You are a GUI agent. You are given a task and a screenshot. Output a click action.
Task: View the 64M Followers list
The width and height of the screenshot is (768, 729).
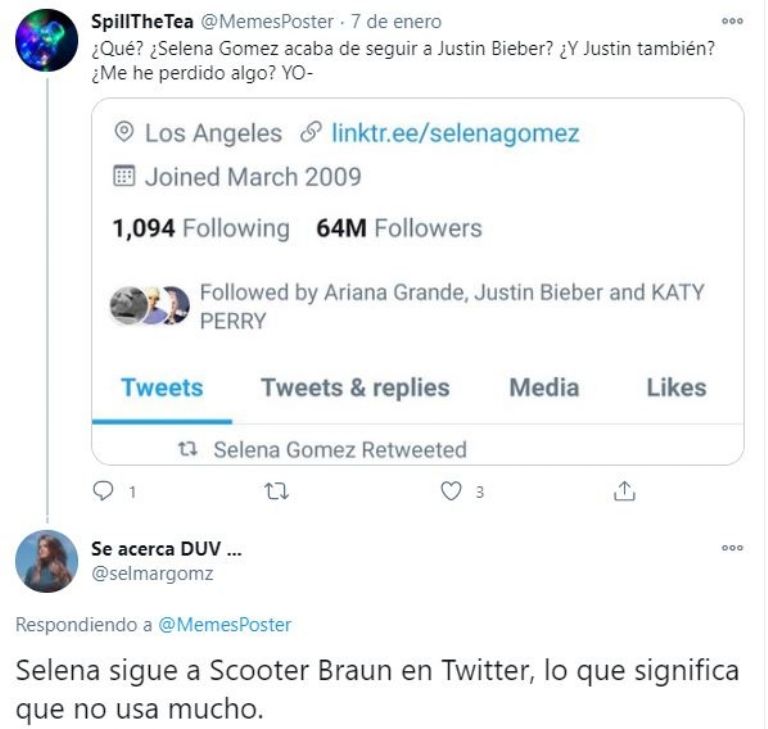(399, 229)
